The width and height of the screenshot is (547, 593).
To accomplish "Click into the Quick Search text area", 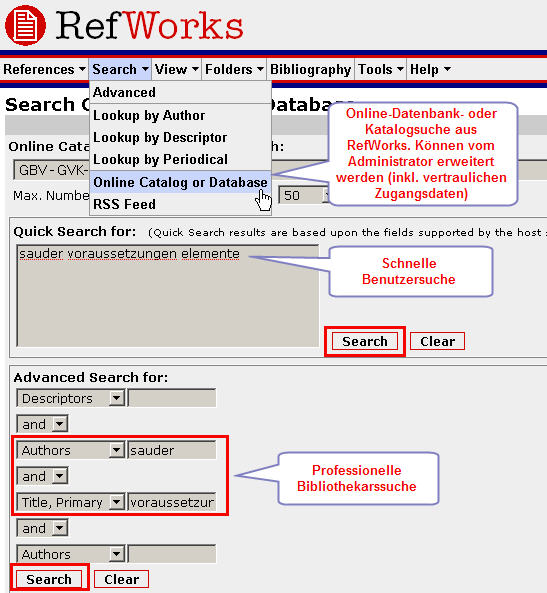I will coord(168,296).
